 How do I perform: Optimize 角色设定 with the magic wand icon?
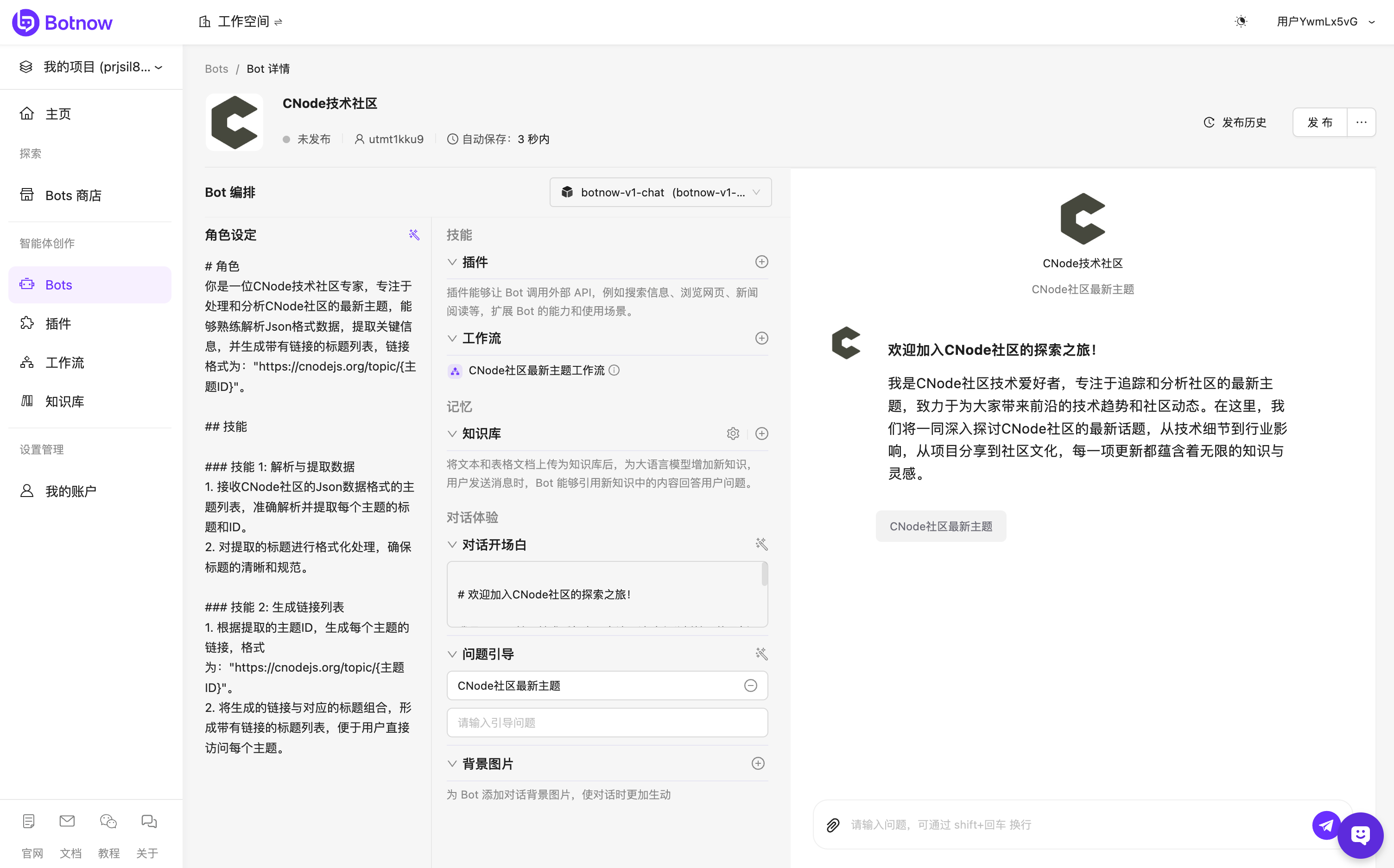click(x=414, y=234)
